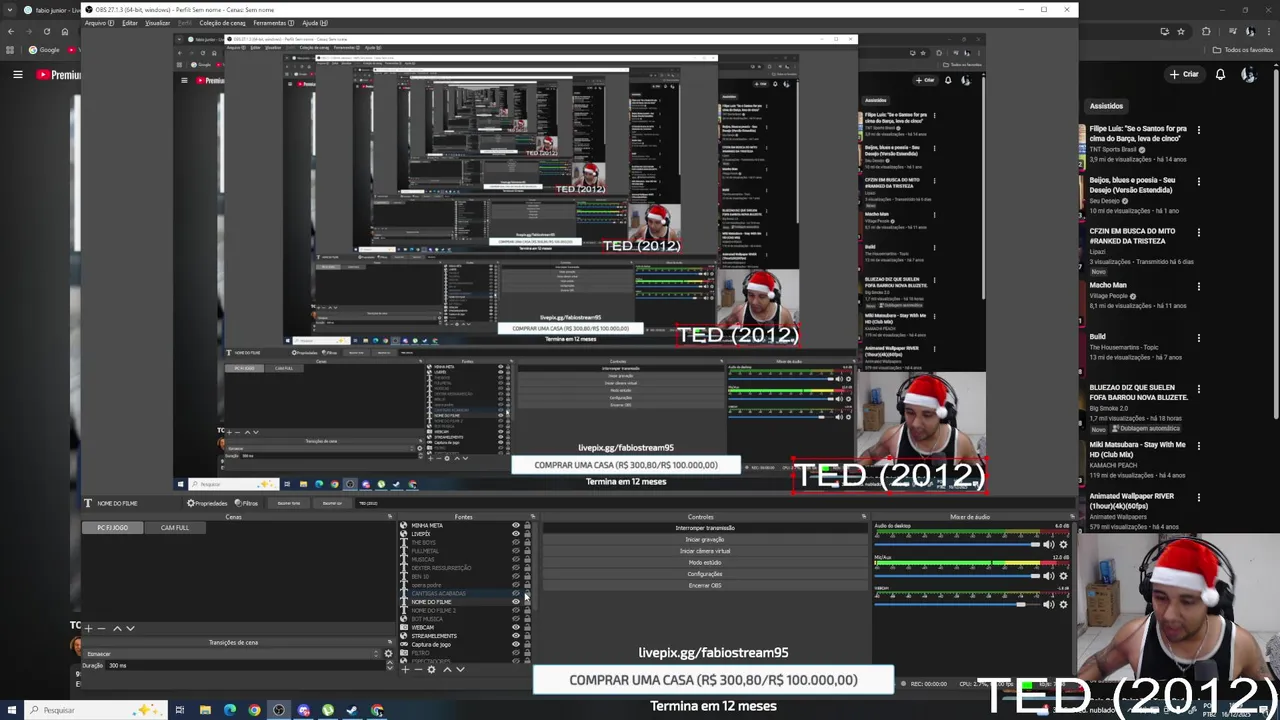Show the DEXTER RESSURREIÇÃO source
This screenshot has height=720, width=1280.
tap(516, 568)
